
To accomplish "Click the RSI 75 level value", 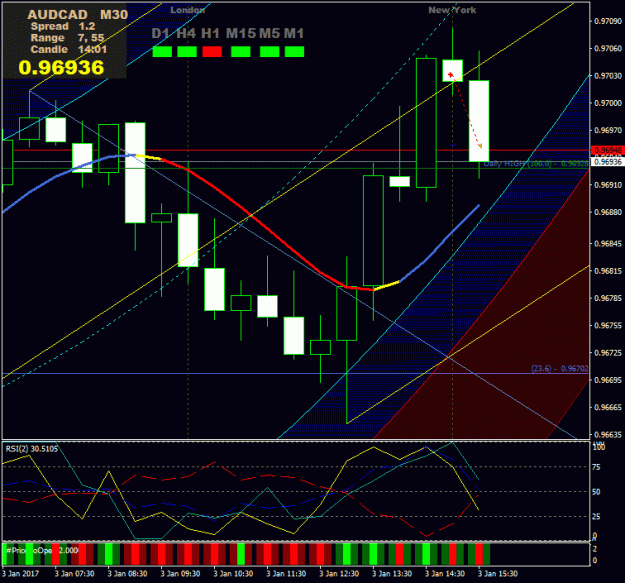I will 596,467.
